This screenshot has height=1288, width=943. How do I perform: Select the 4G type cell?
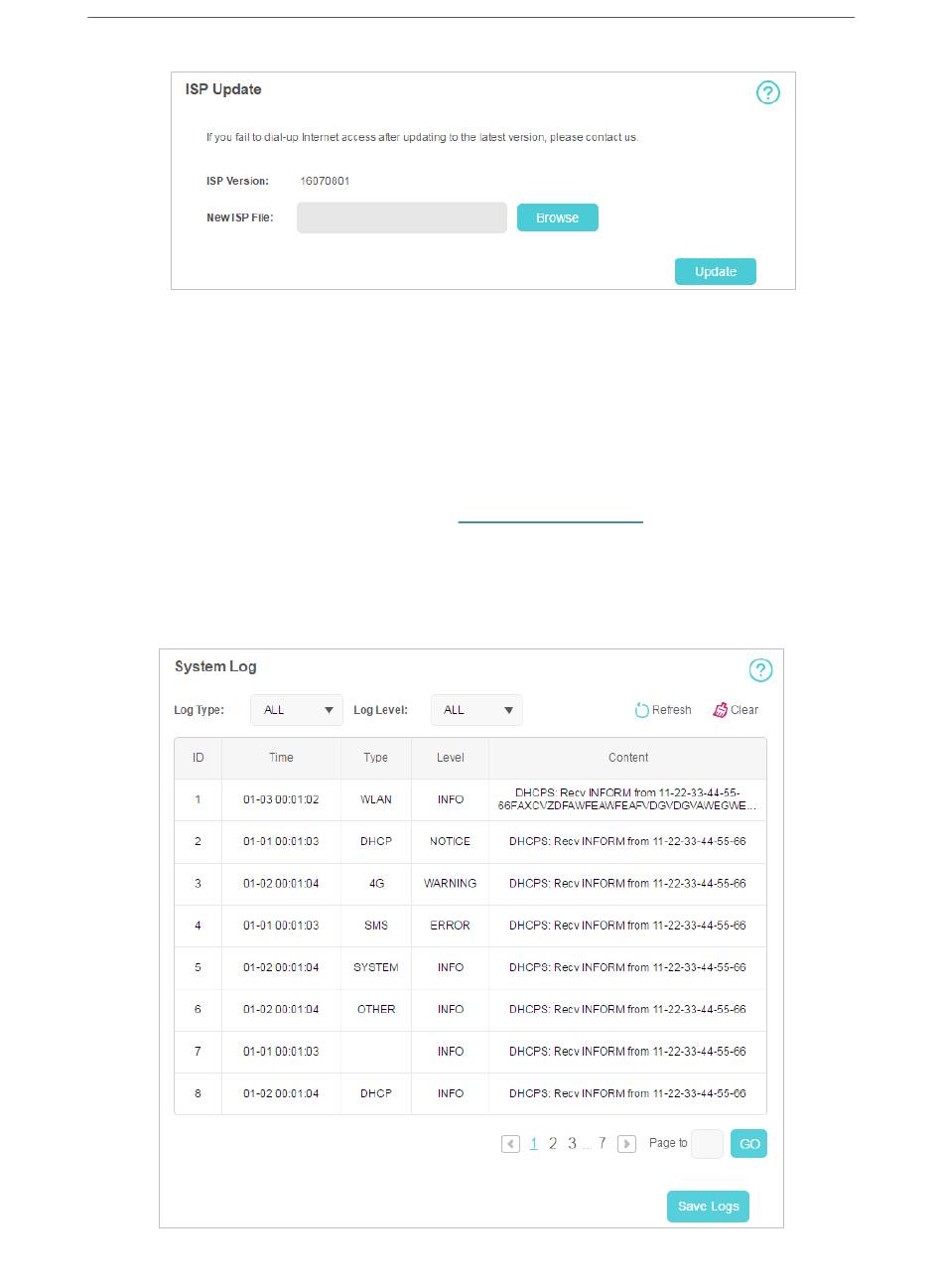click(x=376, y=883)
